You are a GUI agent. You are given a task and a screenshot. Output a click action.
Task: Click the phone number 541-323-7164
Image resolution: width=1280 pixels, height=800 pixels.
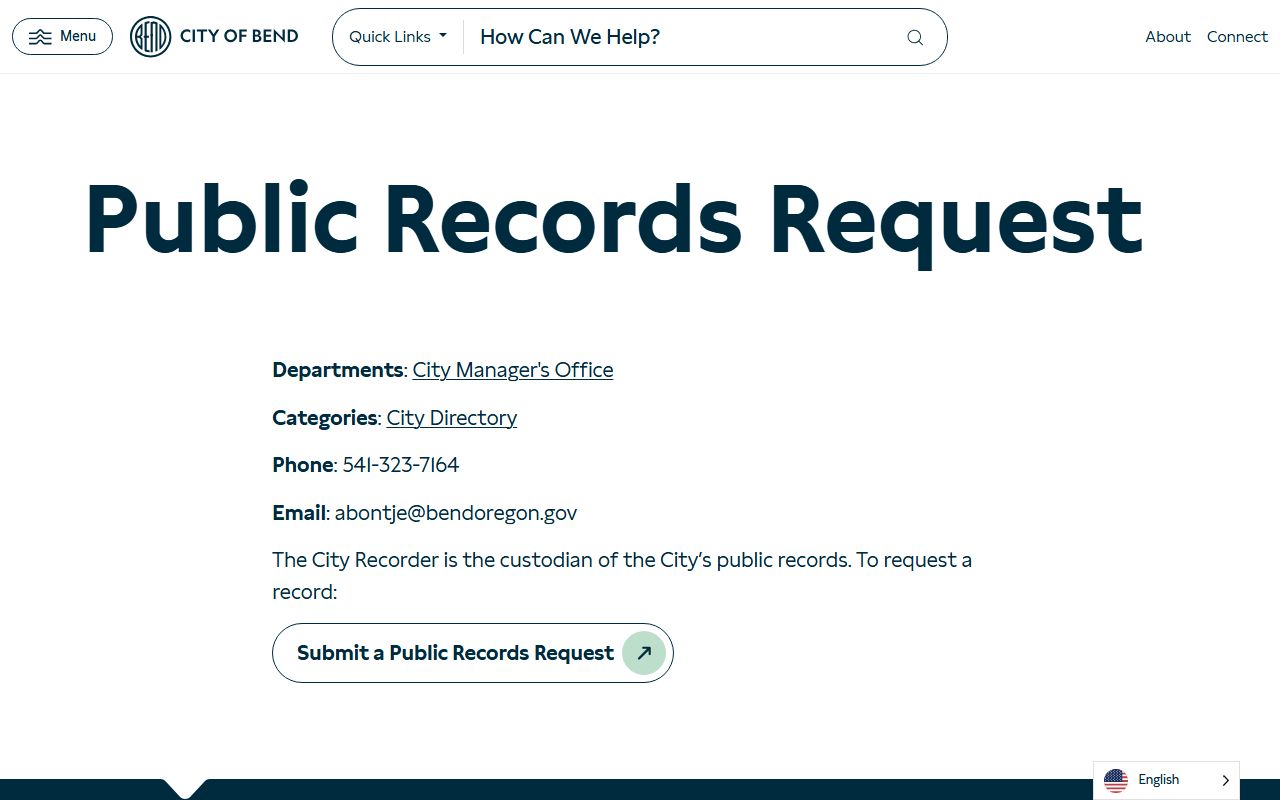tap(401, 465)
